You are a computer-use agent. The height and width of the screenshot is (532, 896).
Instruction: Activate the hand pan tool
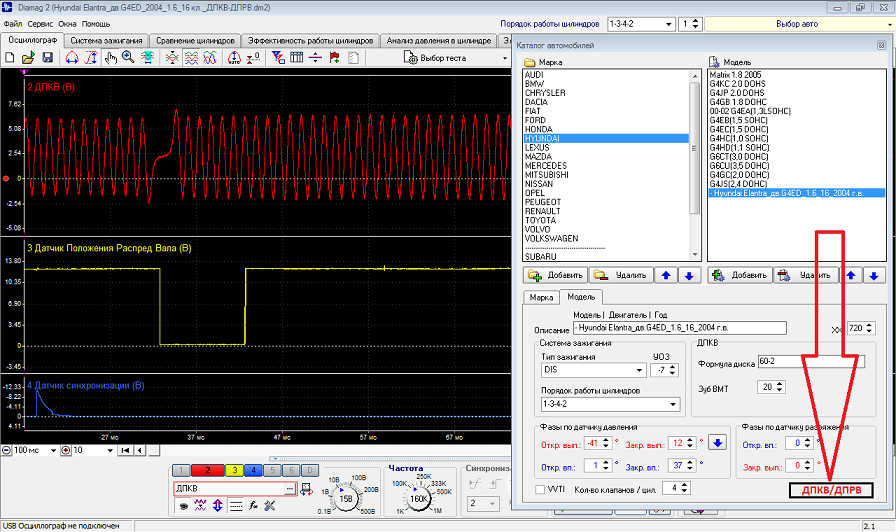pos(110,58)
